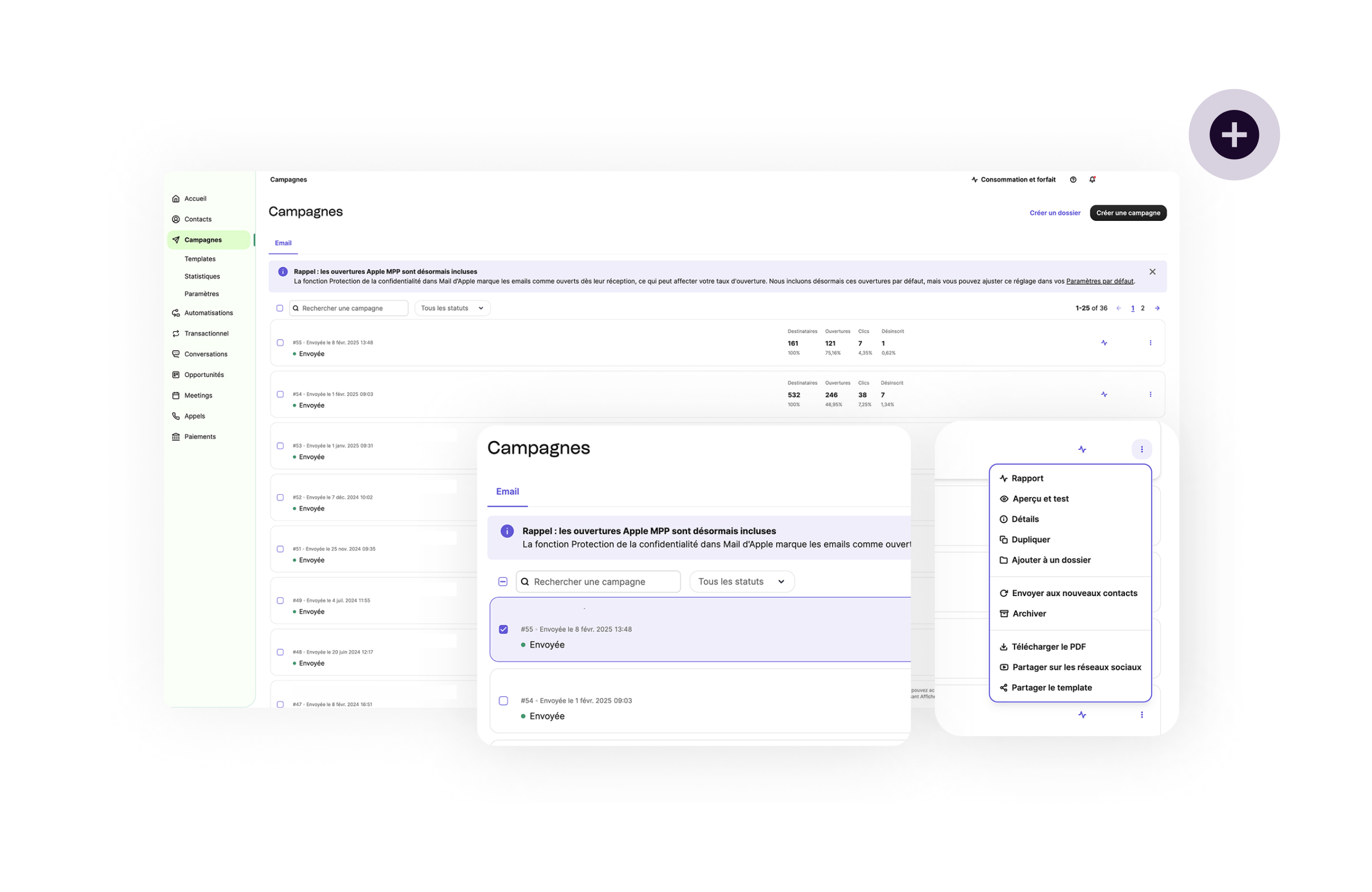Open the Transactionnel section
Image resolution: width=1372 pixels, height=892 pixels.
(x=206, y=333)
